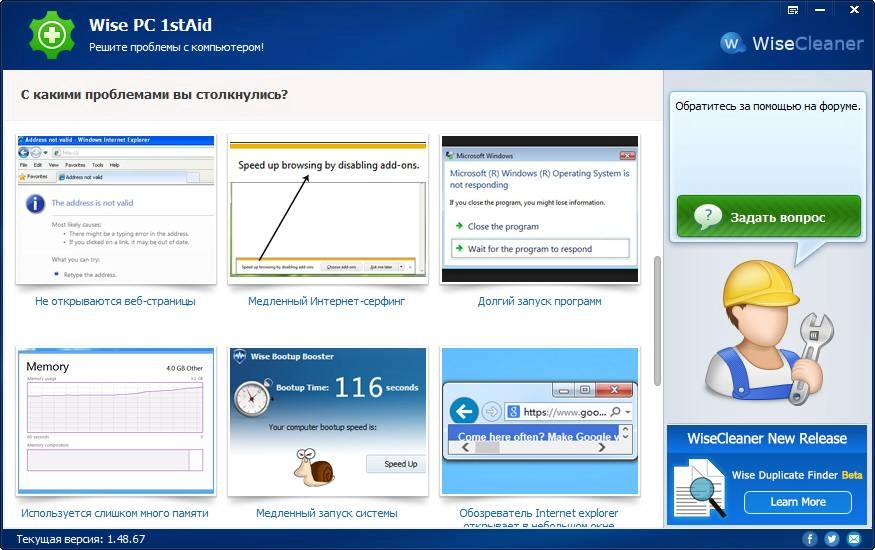Click the 'WiseCleaner New Release' heading

point(767,438)
